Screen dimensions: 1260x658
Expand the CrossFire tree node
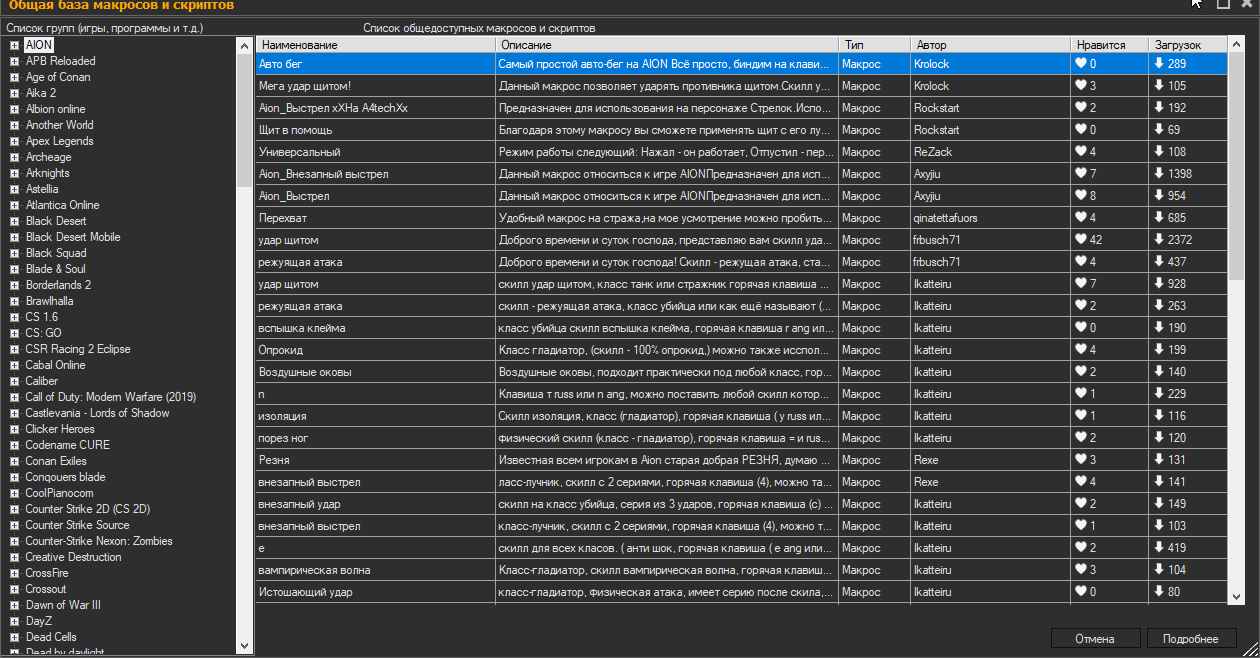14,573
